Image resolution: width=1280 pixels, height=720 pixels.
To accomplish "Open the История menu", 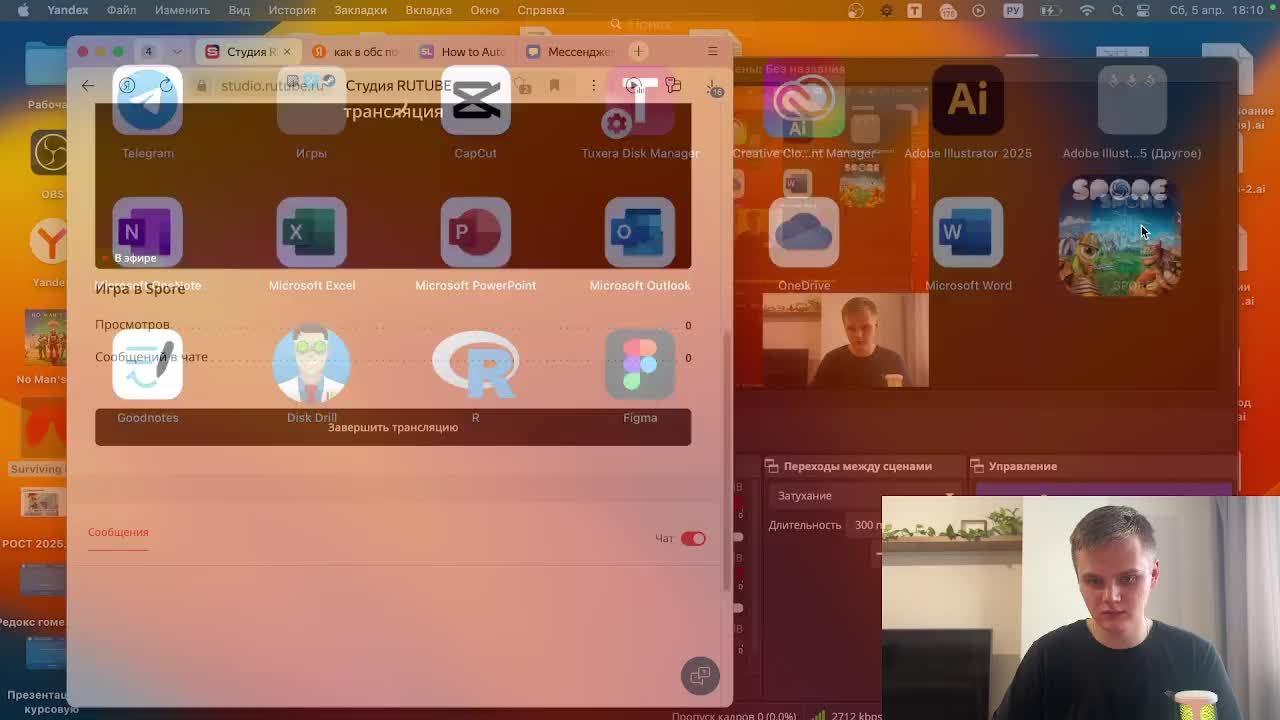I will 292,10.
